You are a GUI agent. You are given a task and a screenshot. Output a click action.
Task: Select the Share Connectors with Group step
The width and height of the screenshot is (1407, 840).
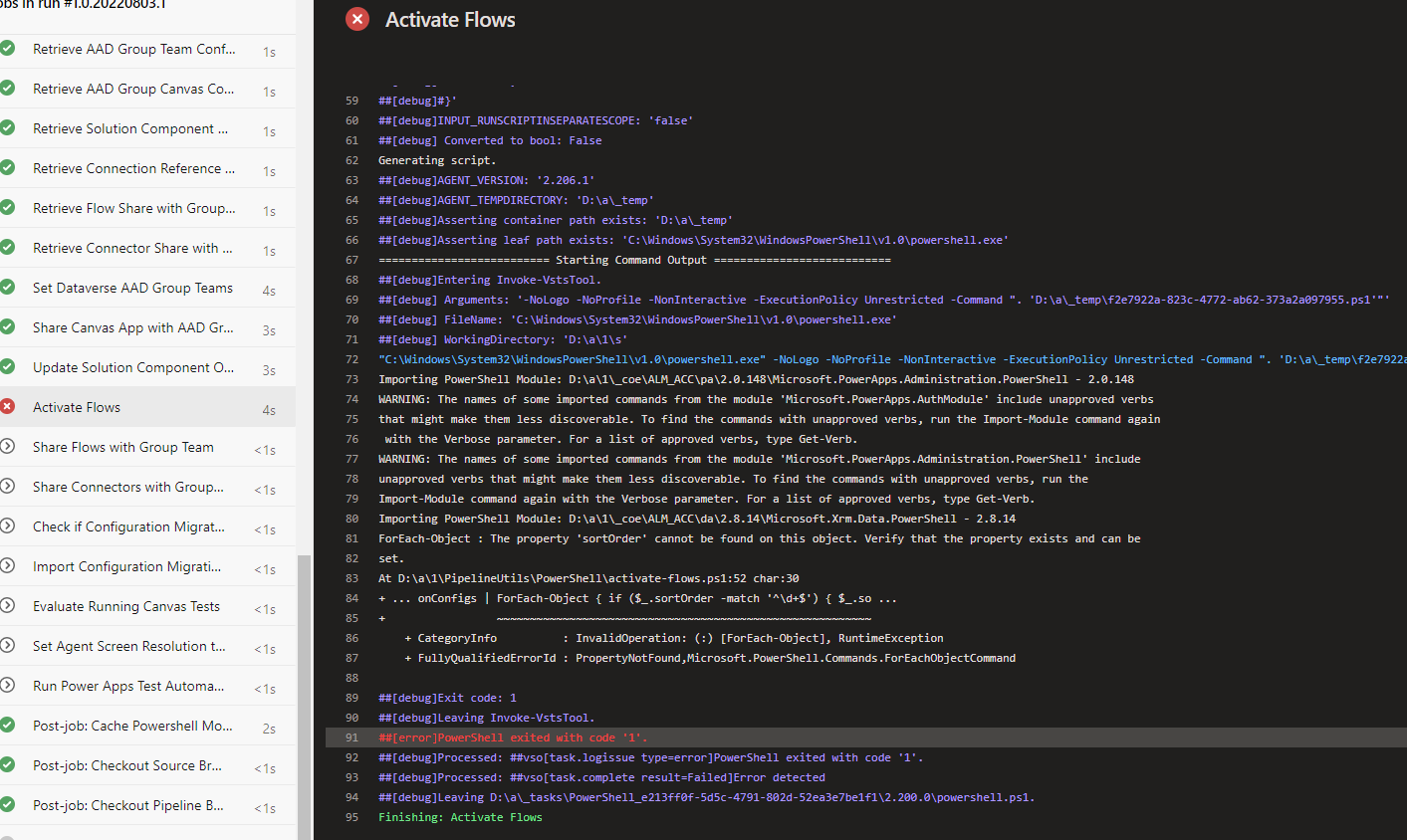pyautogui.click(x=129, y=487)
